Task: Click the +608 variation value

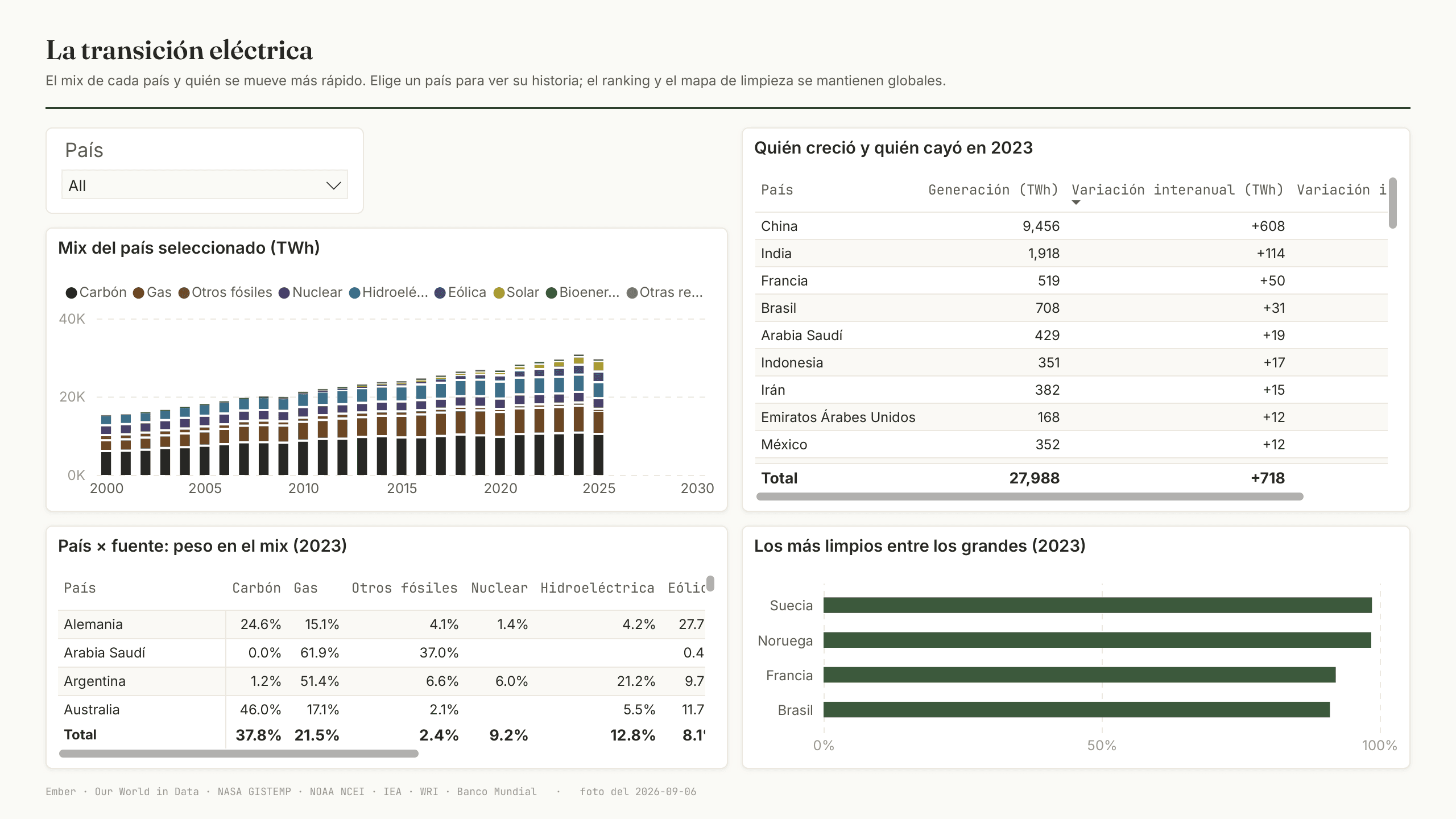Action: click(1268, 226)
